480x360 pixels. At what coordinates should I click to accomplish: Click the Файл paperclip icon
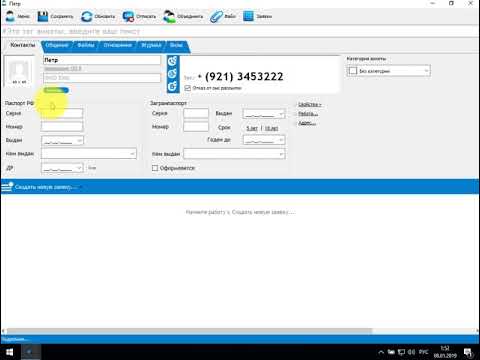click(x=216, y=16)
